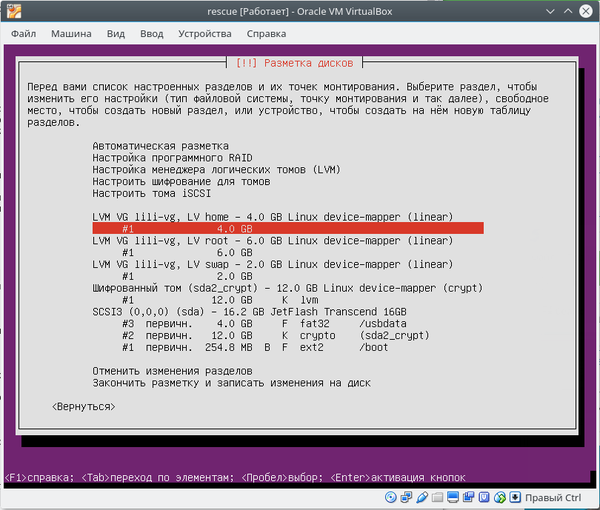Click the keyboard capture arrow icon
The width and height of the screenshot is (600, 510).
[x=515, y=497]
